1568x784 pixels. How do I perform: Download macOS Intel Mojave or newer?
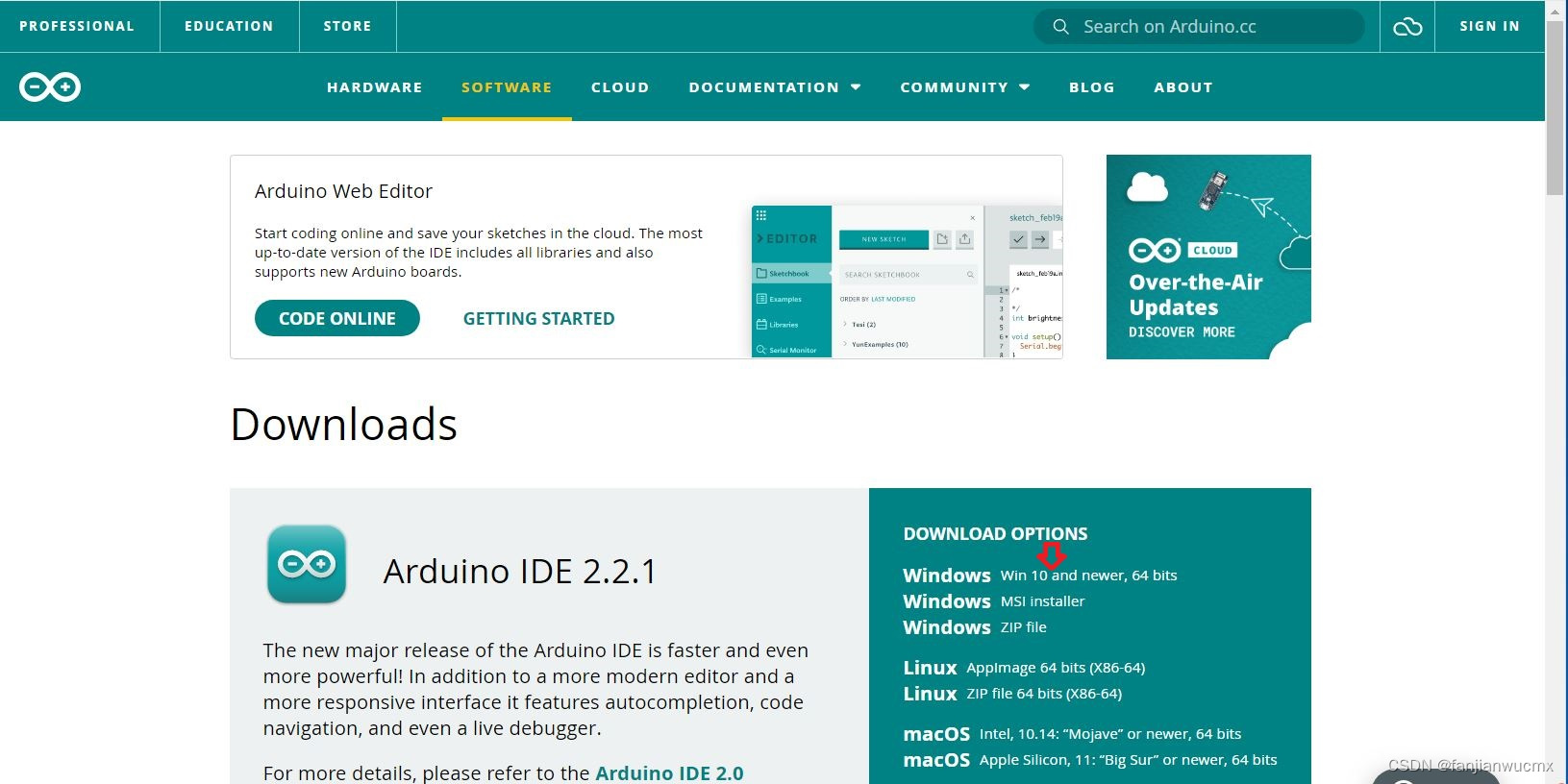click(x=1072, y=734)
